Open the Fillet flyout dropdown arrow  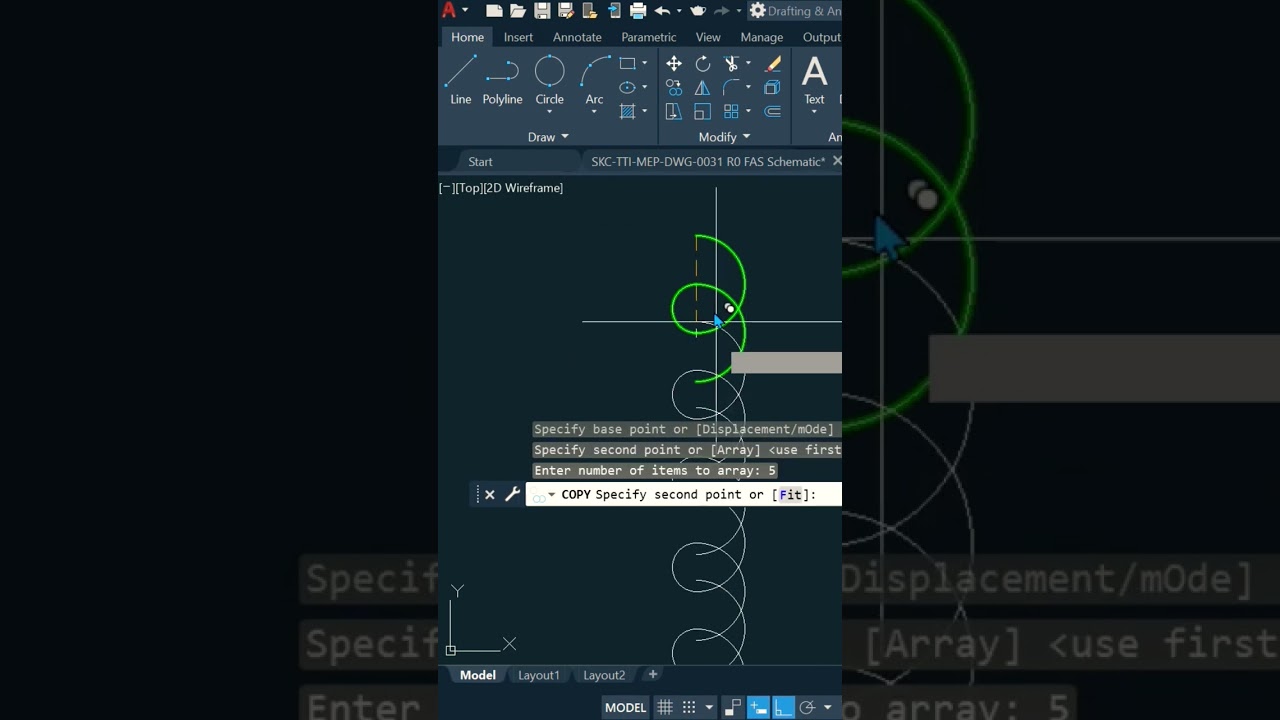pos(748,88)
